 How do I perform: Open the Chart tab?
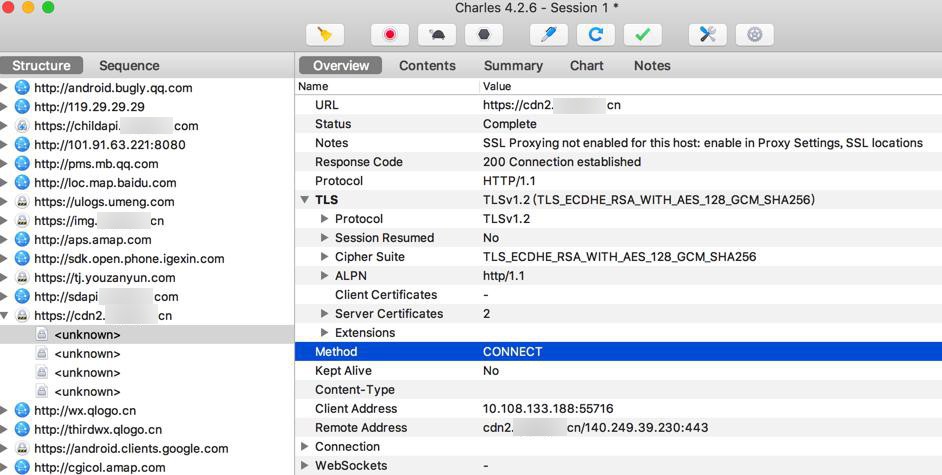586,66
